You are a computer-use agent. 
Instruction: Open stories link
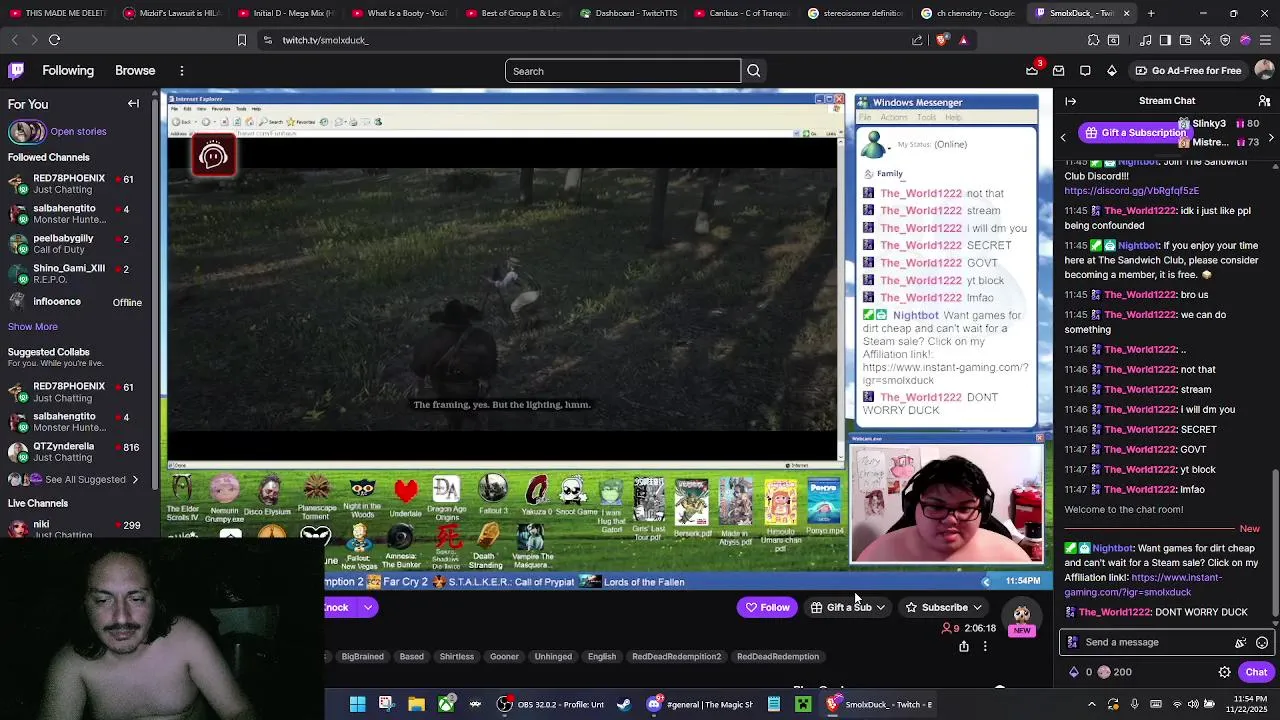(x=78, y=131)
